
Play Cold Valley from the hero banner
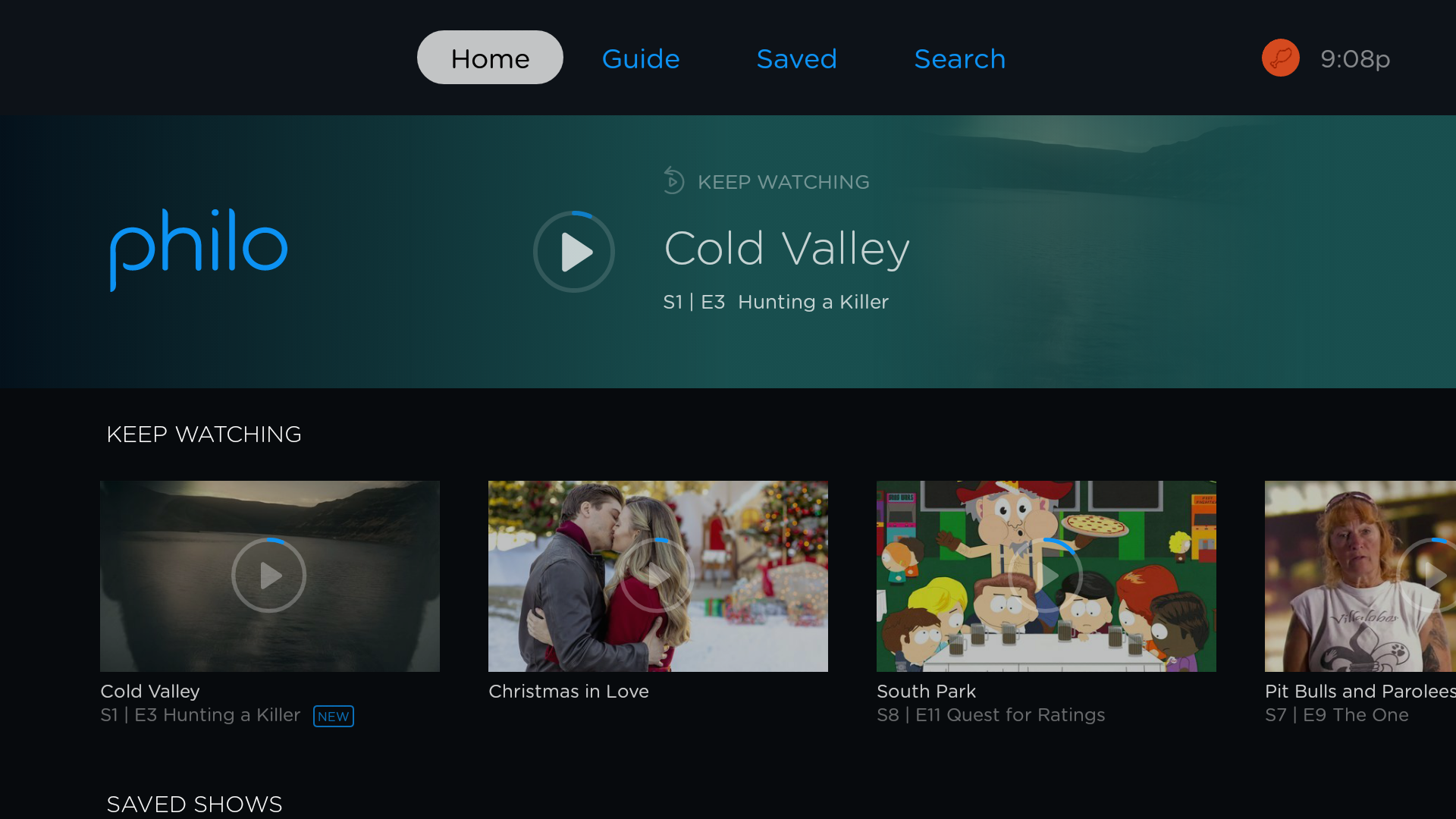point(574,252)
